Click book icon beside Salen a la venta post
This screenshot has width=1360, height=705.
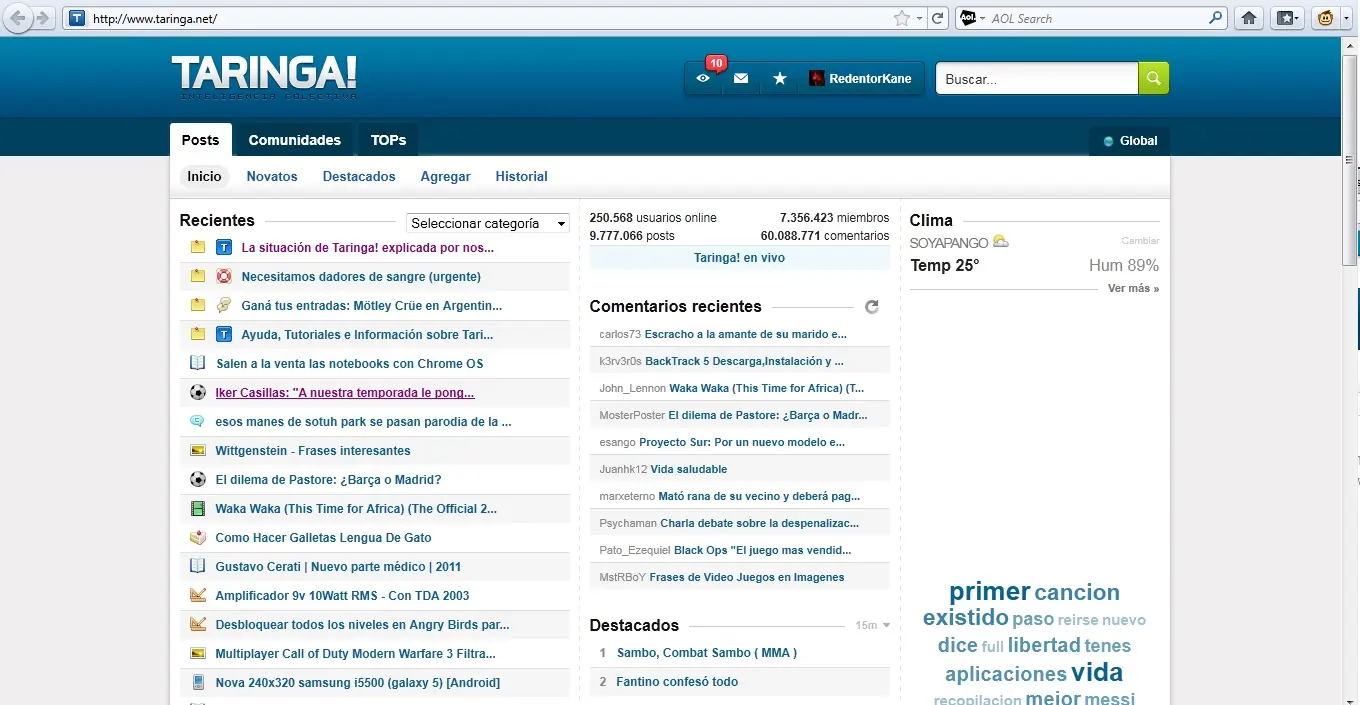[197, 363]
